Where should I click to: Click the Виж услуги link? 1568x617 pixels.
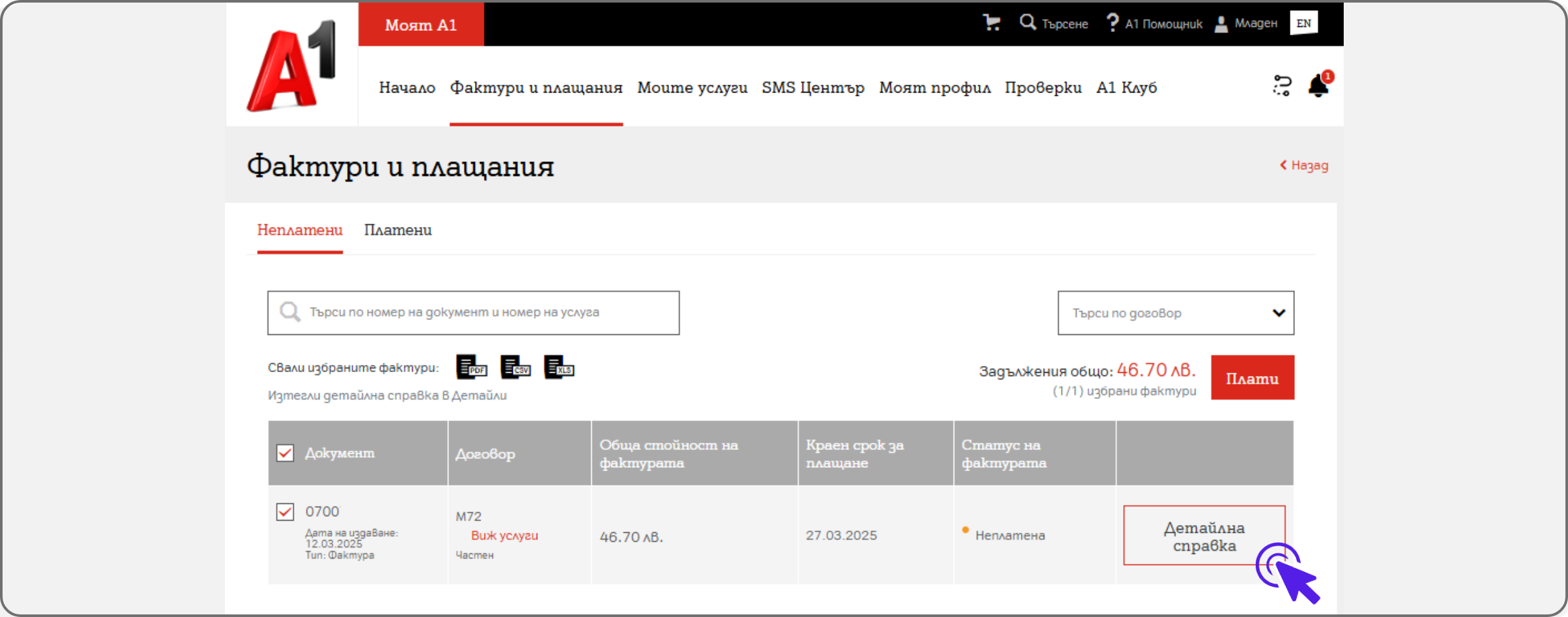click(x=504, y=535)
